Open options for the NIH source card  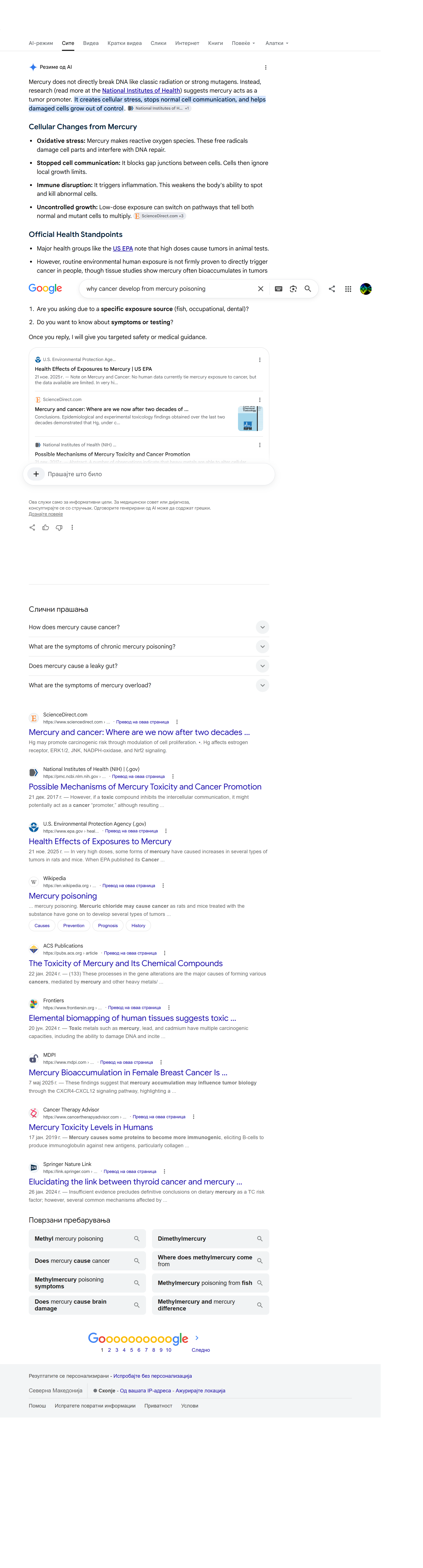[260, 445]
